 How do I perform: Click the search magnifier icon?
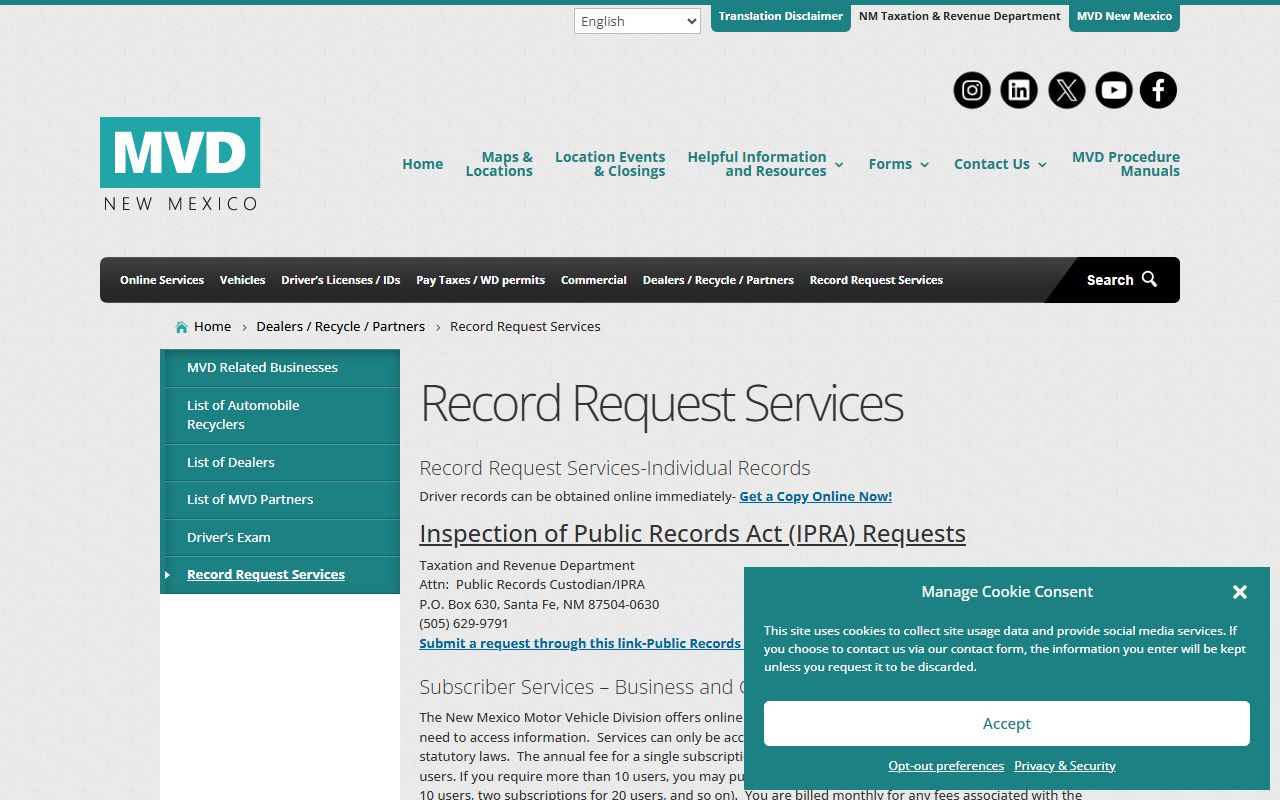pos(1149,279)
